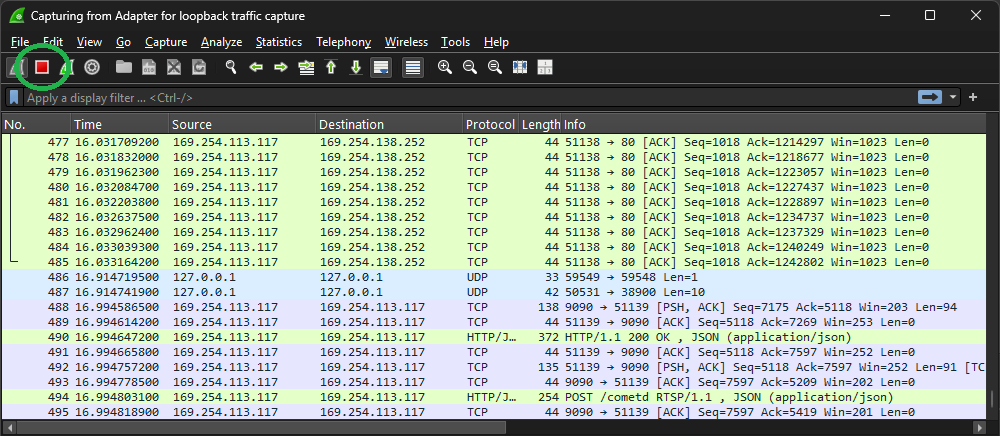Screen dimensions: 1000x436
Task: Jump to the first packet
Action: coord(331,67)
